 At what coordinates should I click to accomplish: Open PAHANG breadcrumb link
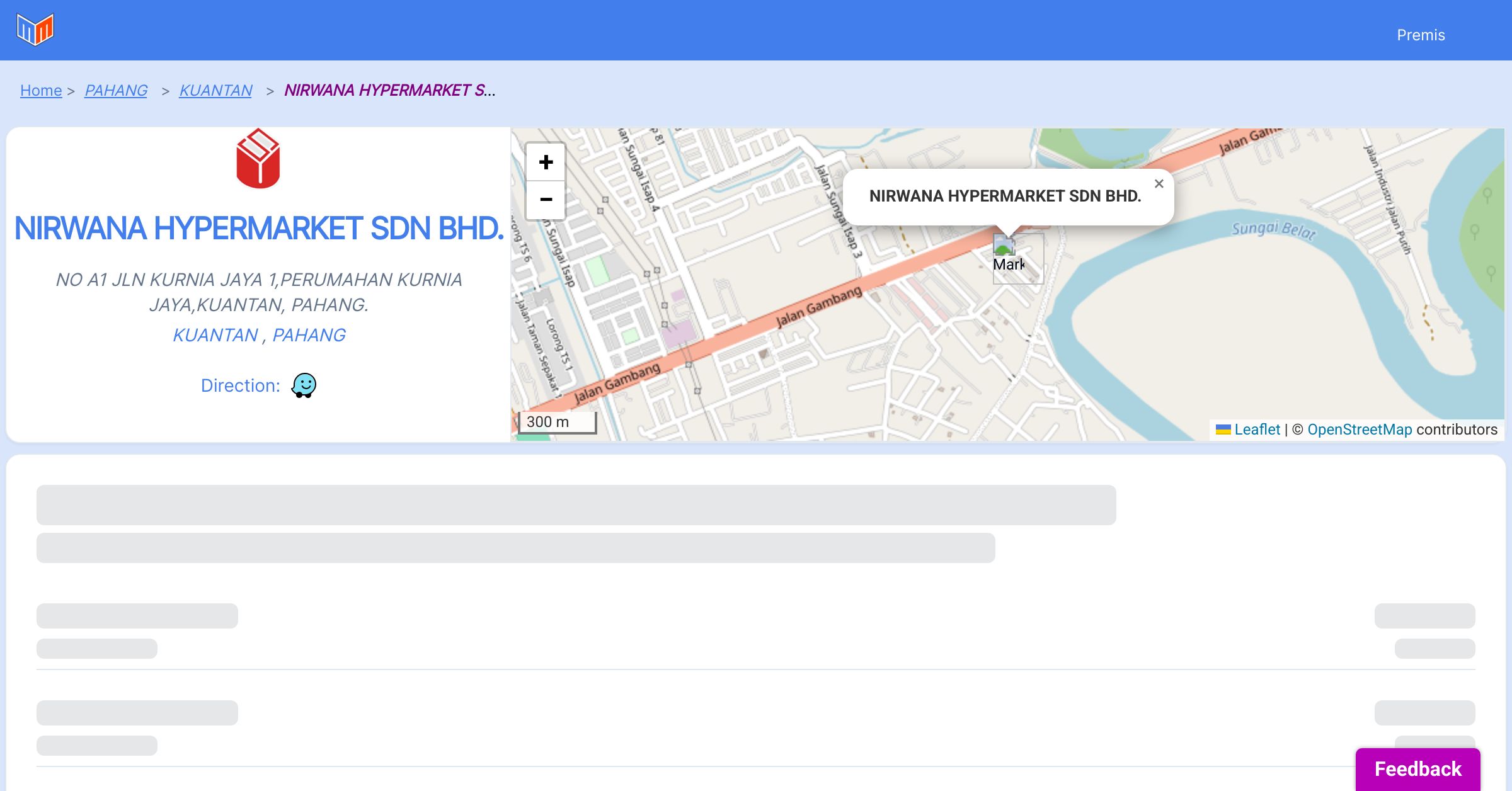[116, 91]
